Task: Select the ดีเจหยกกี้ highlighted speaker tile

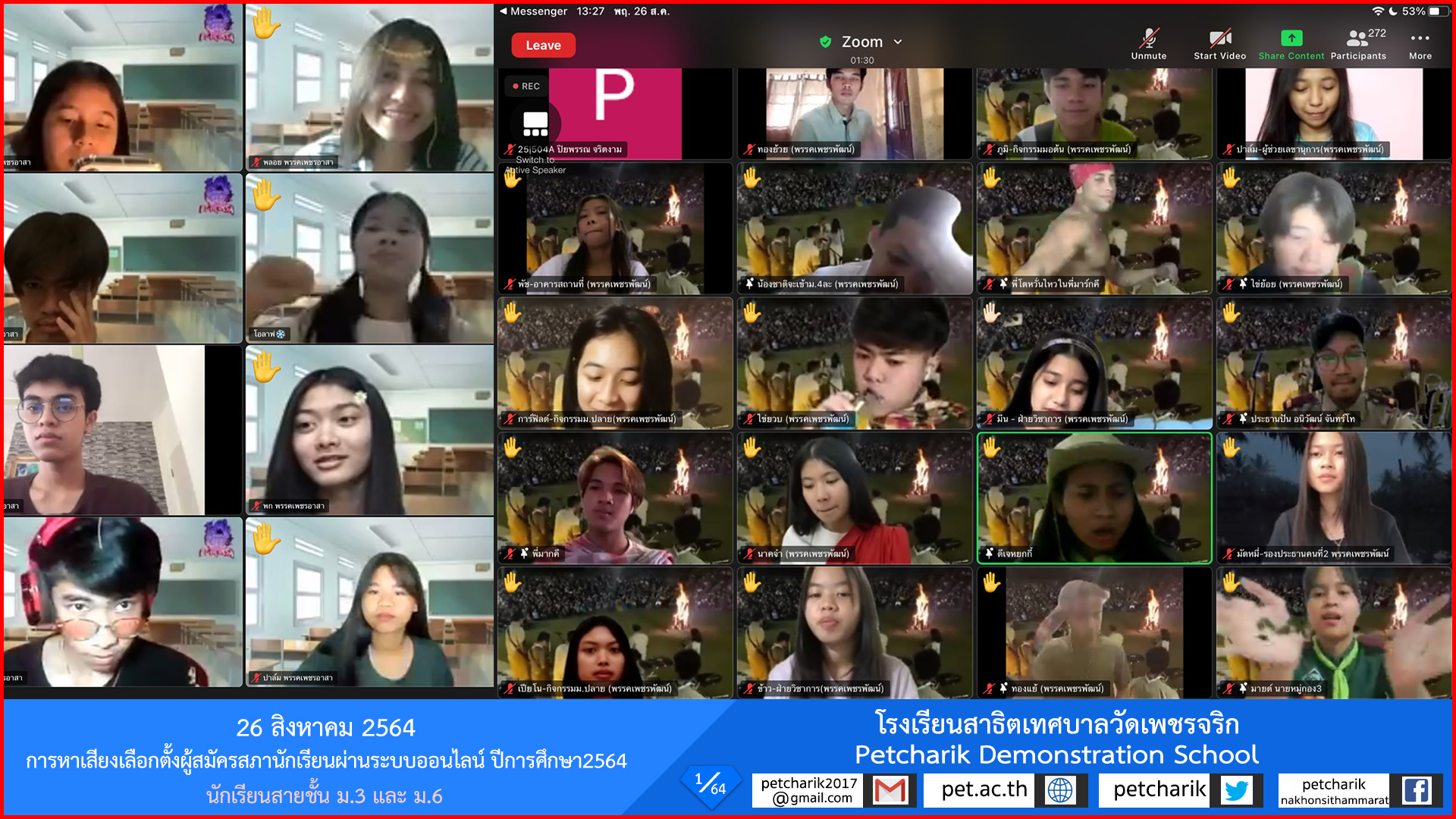Action: (1094, 498)
